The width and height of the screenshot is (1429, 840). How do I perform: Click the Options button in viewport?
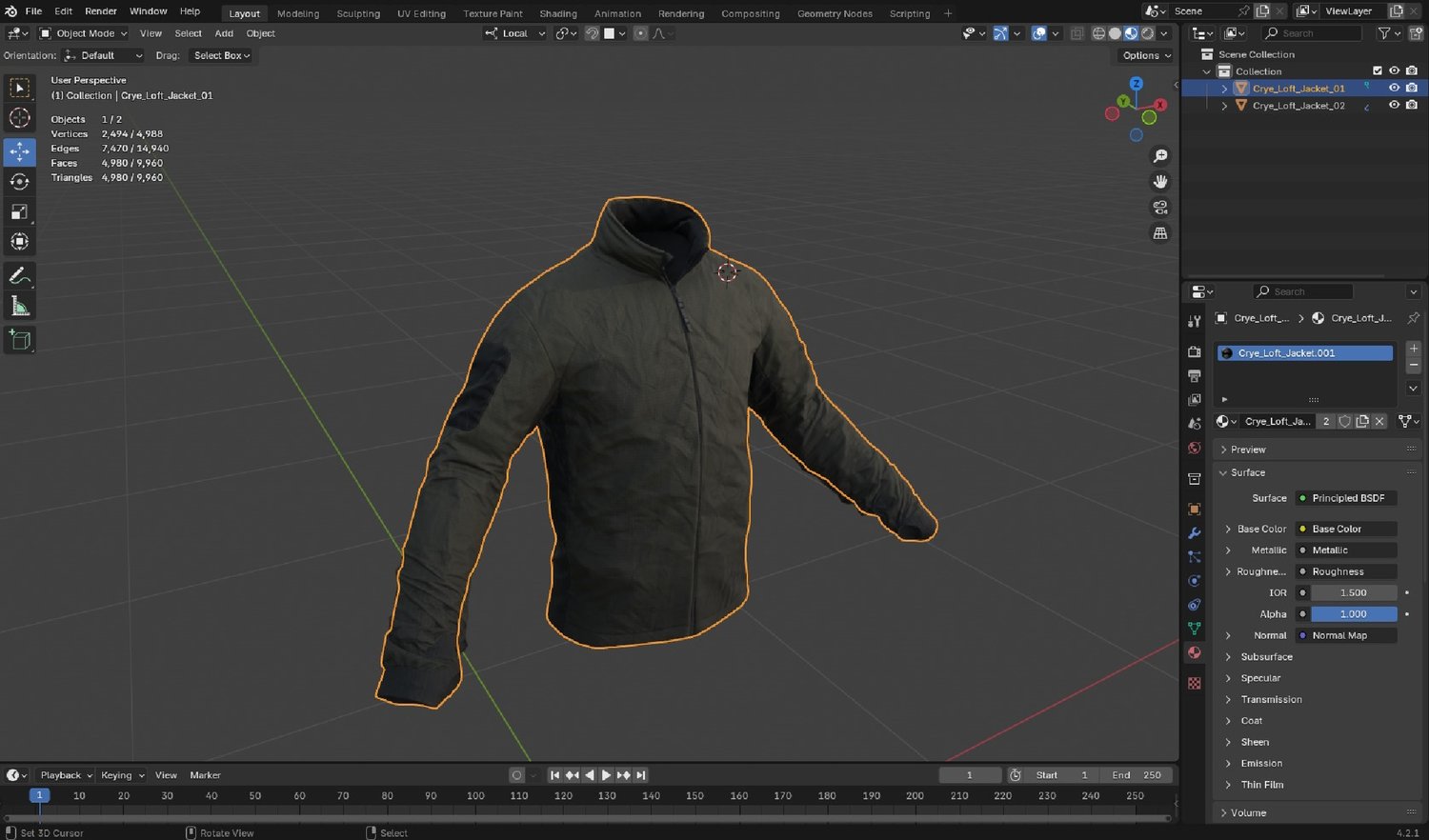point(1146,55)
